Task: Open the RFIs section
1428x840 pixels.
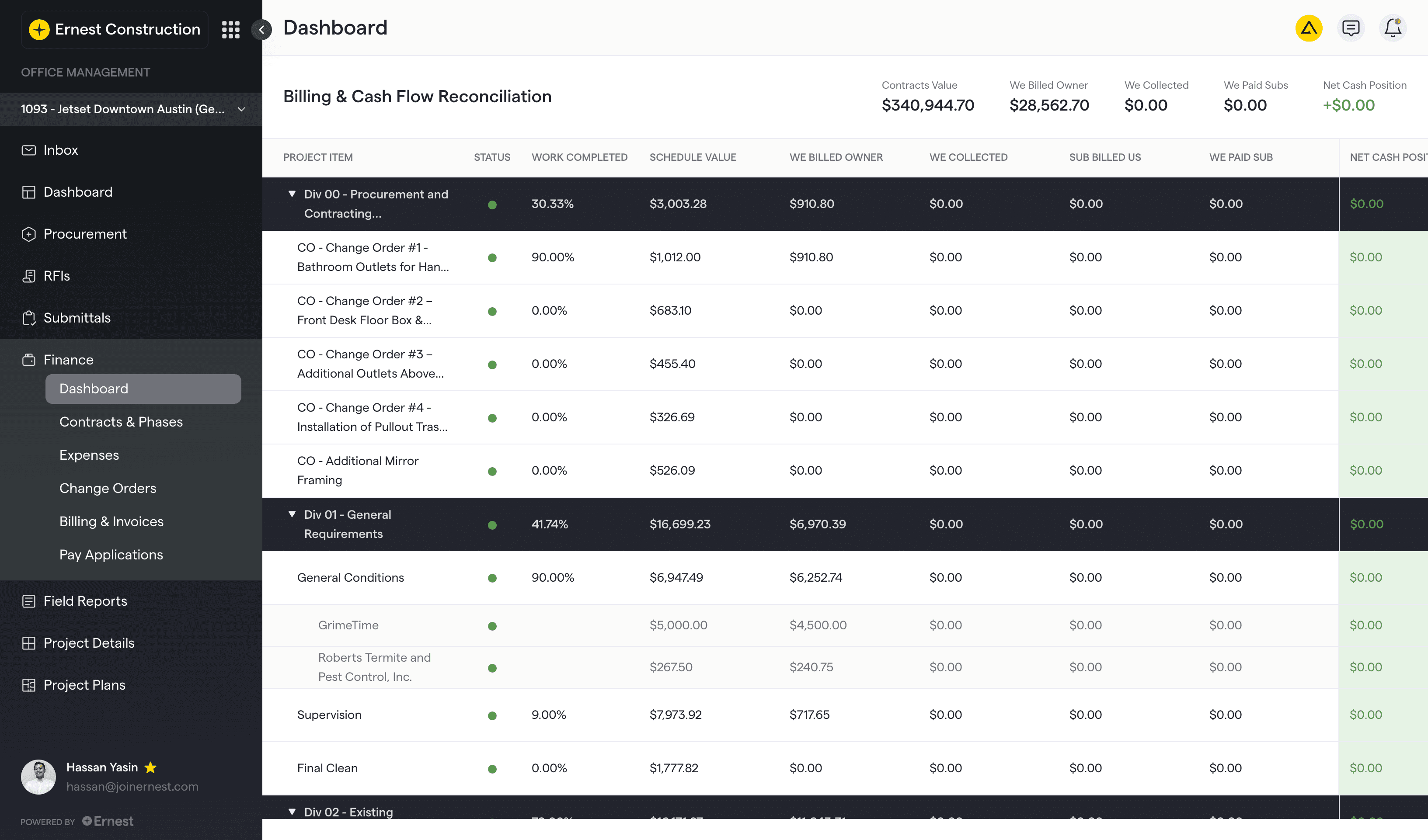Action: 56,276
